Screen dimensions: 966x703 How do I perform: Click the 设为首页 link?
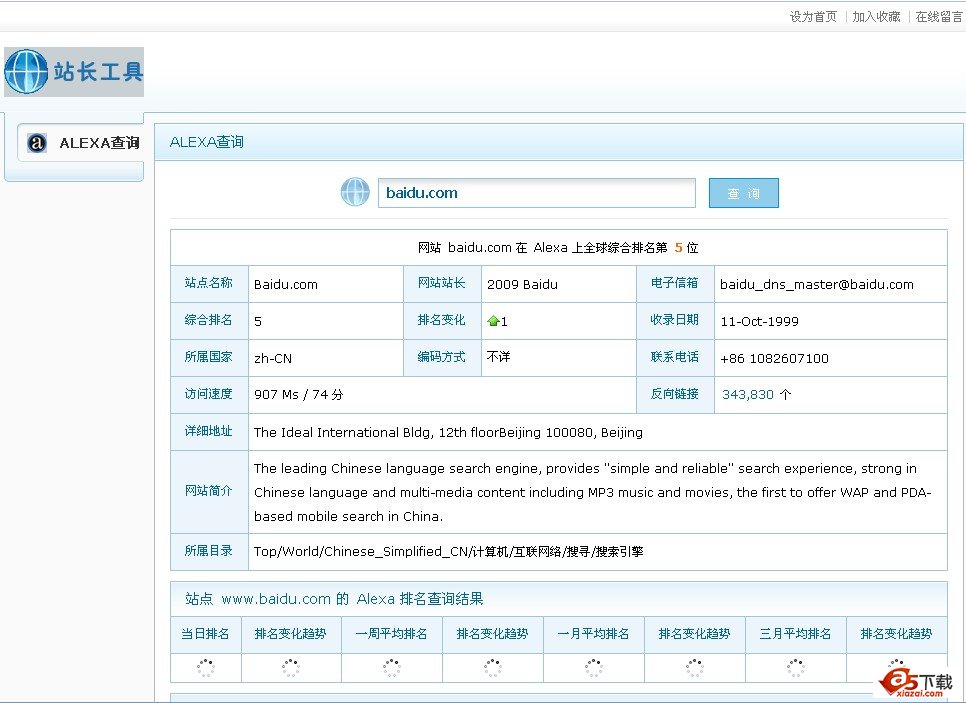click(x=813, y=17)
